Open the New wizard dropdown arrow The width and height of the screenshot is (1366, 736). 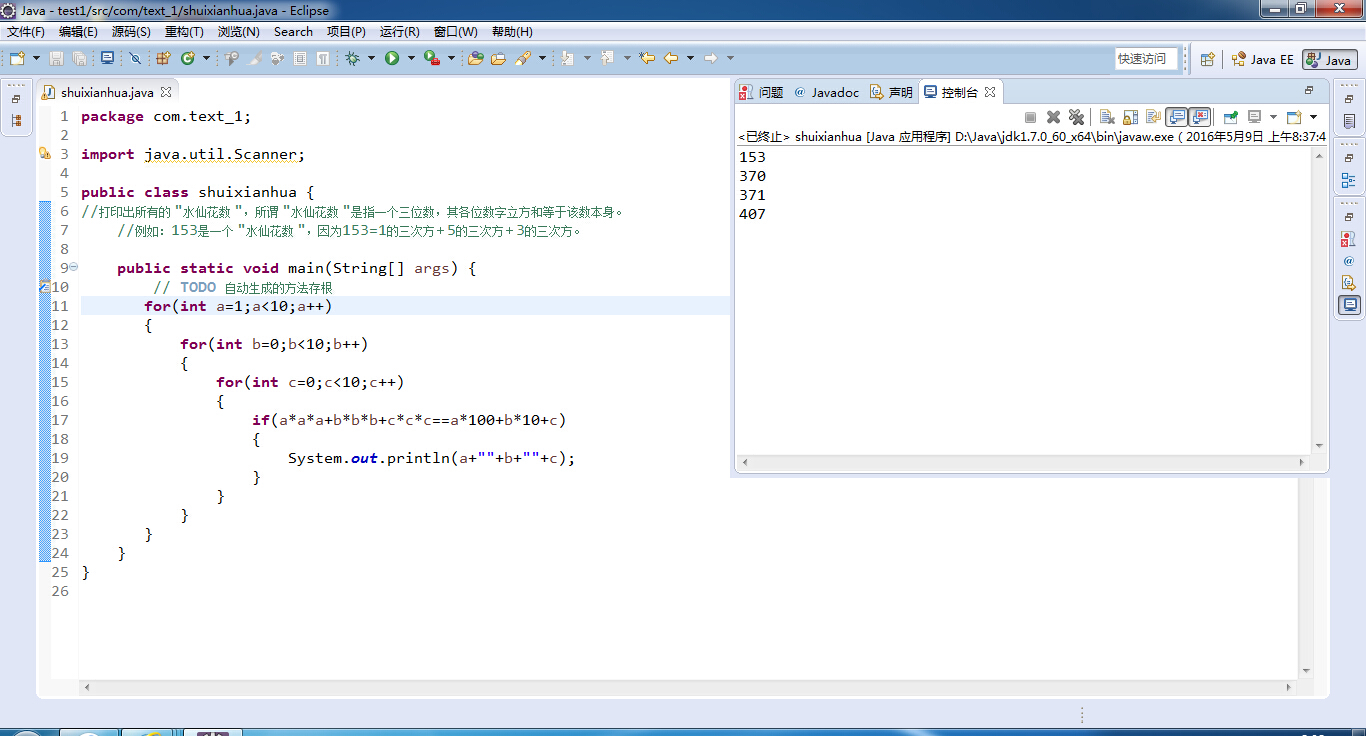pyautogui.click(x=37, y=58)
